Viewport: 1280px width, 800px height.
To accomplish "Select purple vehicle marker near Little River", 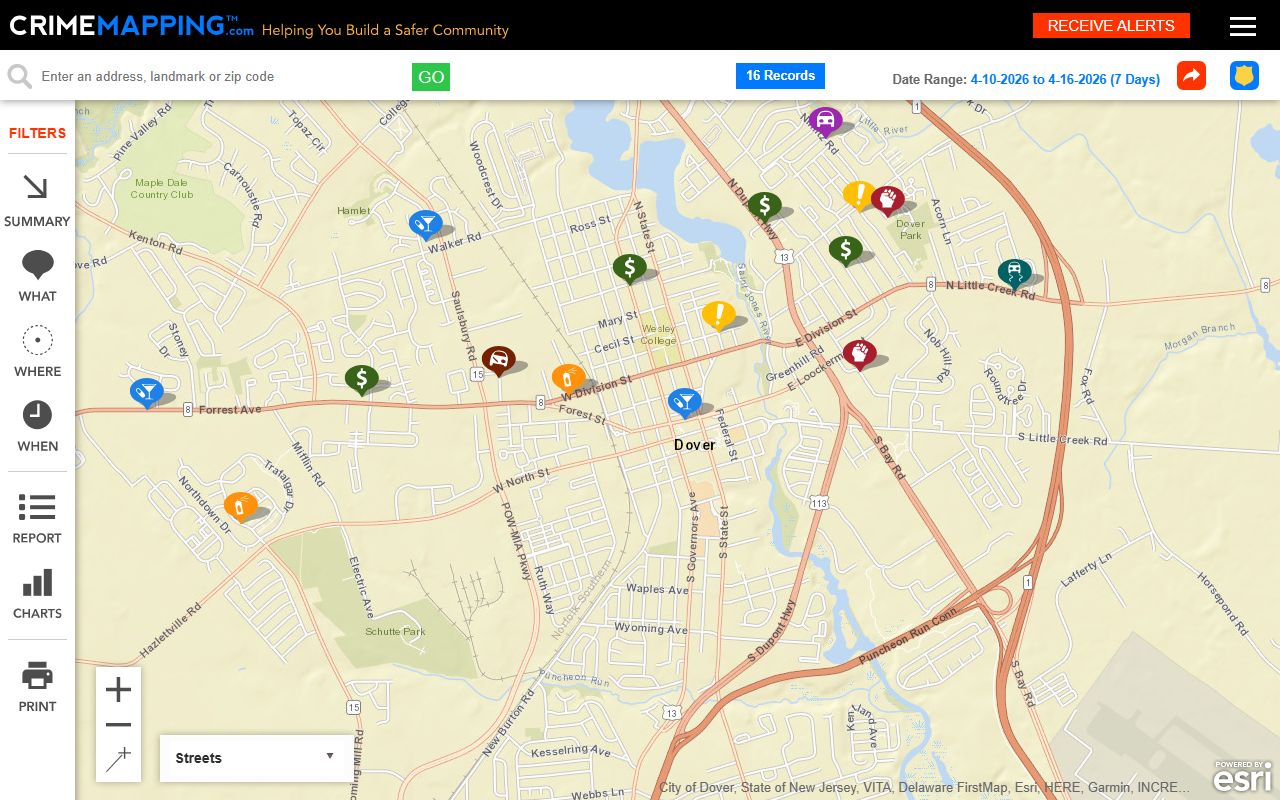I will 825,123.
